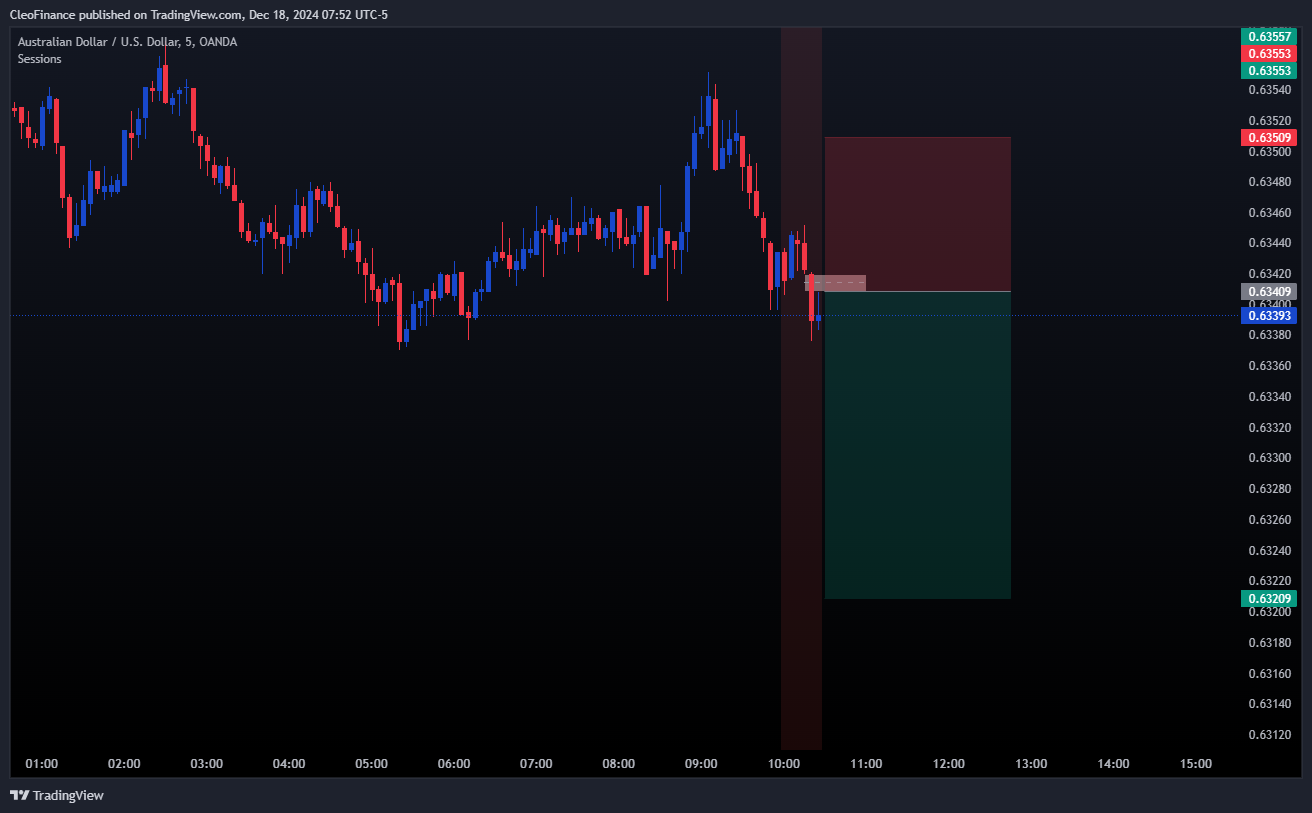Screen dimensions: 1312x813
Task: Click the 0.63360 price axis value
Action: (x=1270, y=366)
